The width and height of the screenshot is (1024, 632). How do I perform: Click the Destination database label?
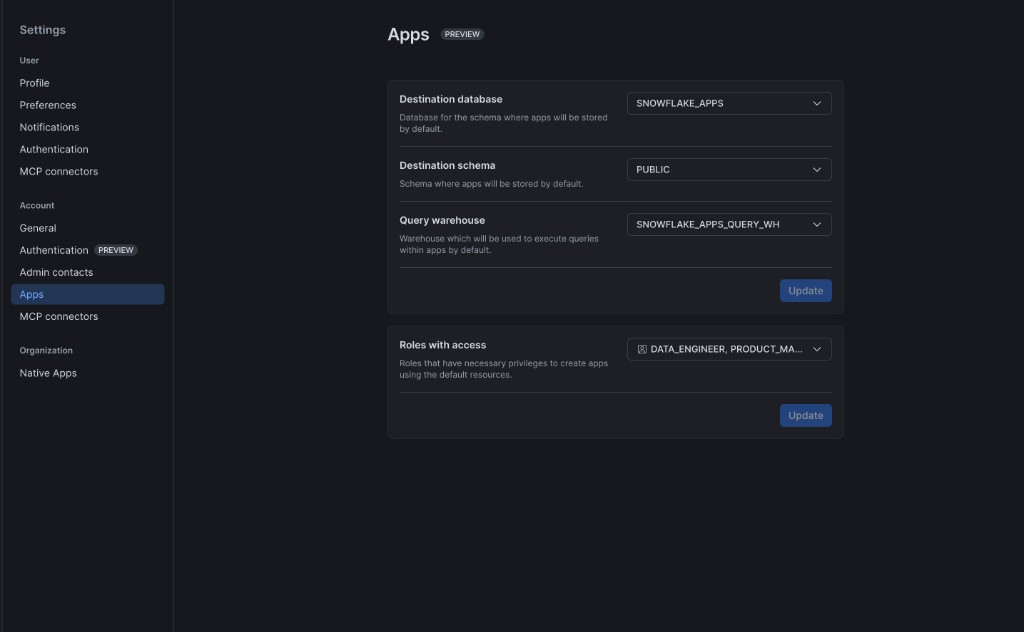[451, 99]
